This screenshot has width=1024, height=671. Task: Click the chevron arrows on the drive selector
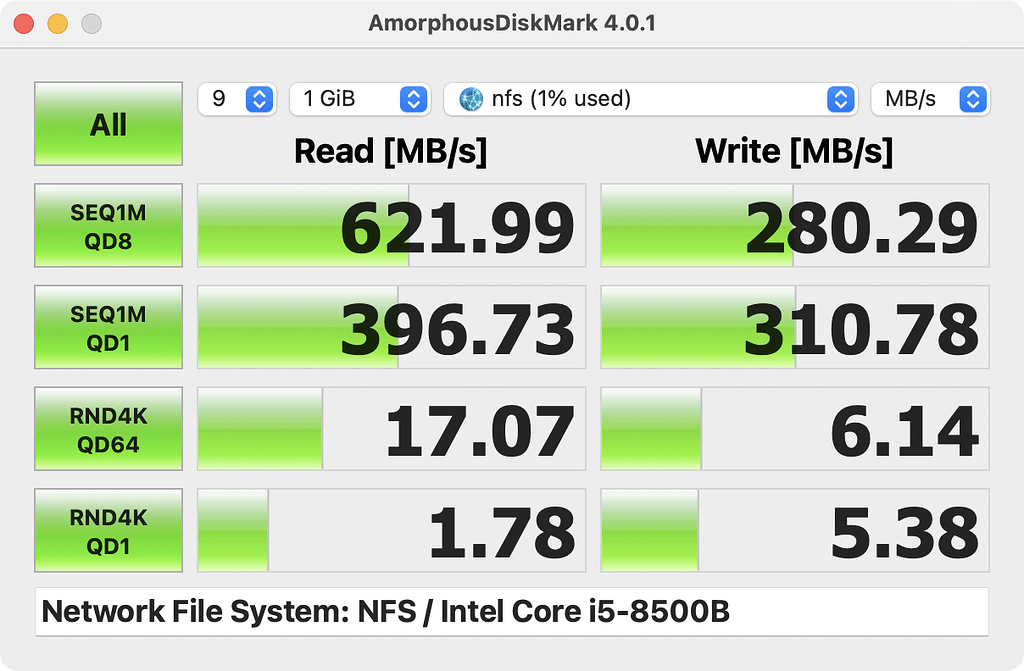[843, 99]
